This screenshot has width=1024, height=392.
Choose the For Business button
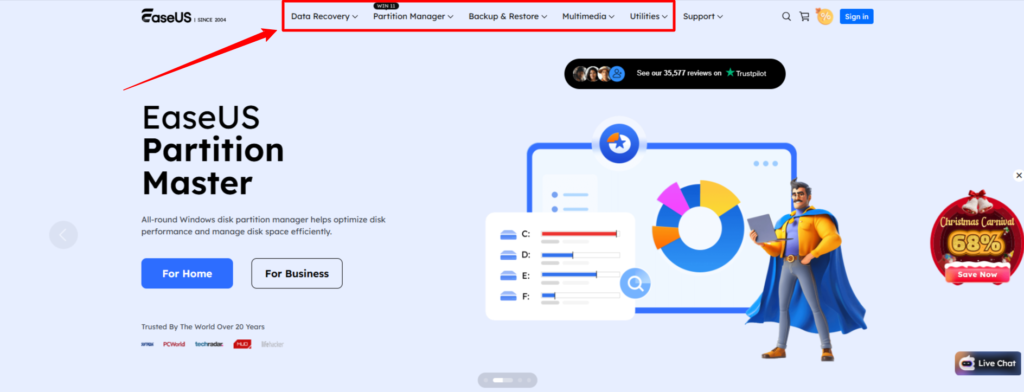pos(296,274)
